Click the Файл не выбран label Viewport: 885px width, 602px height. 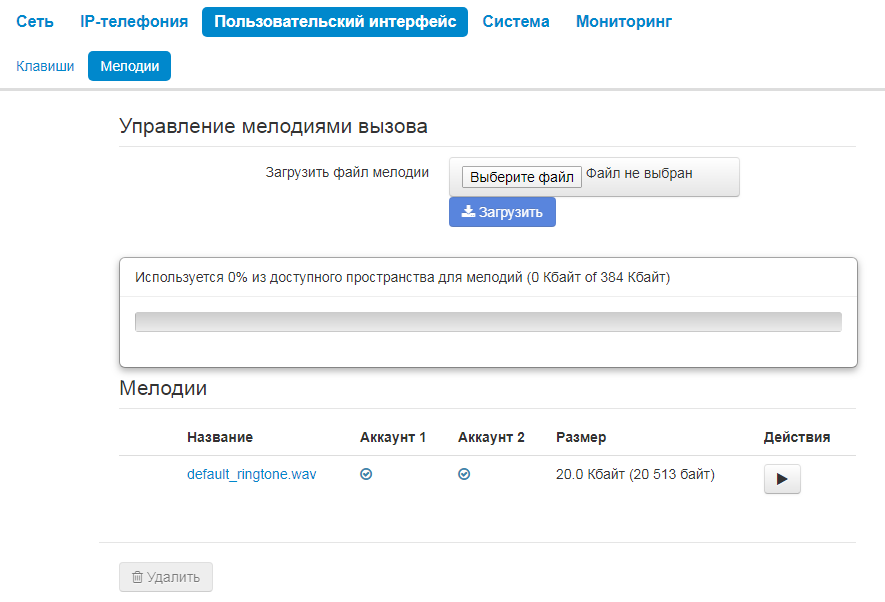pyautogui.click(x=639, y=174)
